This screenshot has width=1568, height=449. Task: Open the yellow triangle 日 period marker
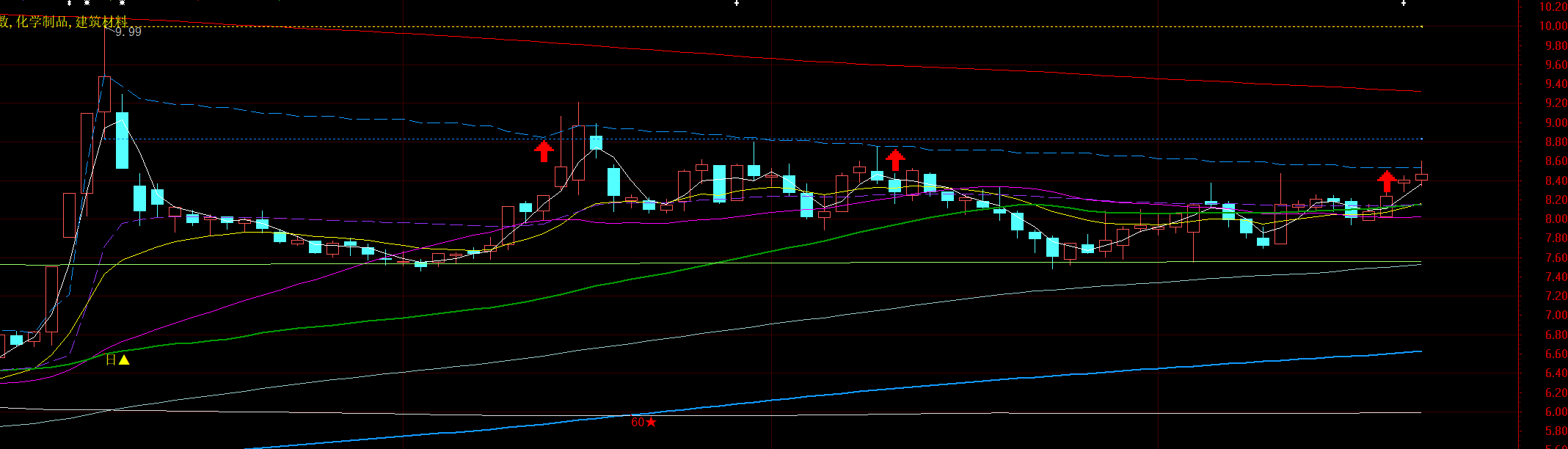[117, 359]
